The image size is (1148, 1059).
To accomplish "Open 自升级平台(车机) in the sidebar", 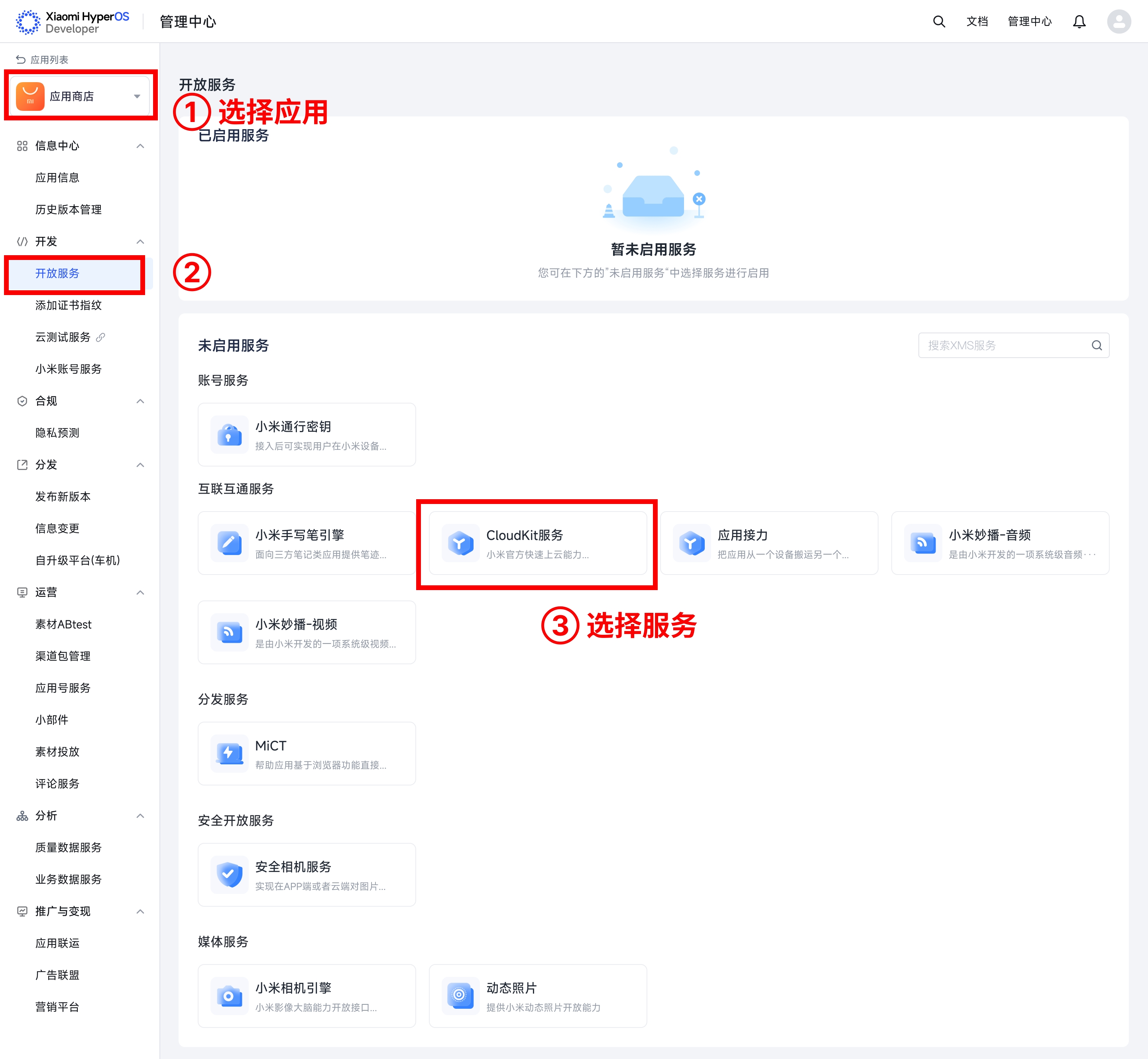I will [78, 561].
